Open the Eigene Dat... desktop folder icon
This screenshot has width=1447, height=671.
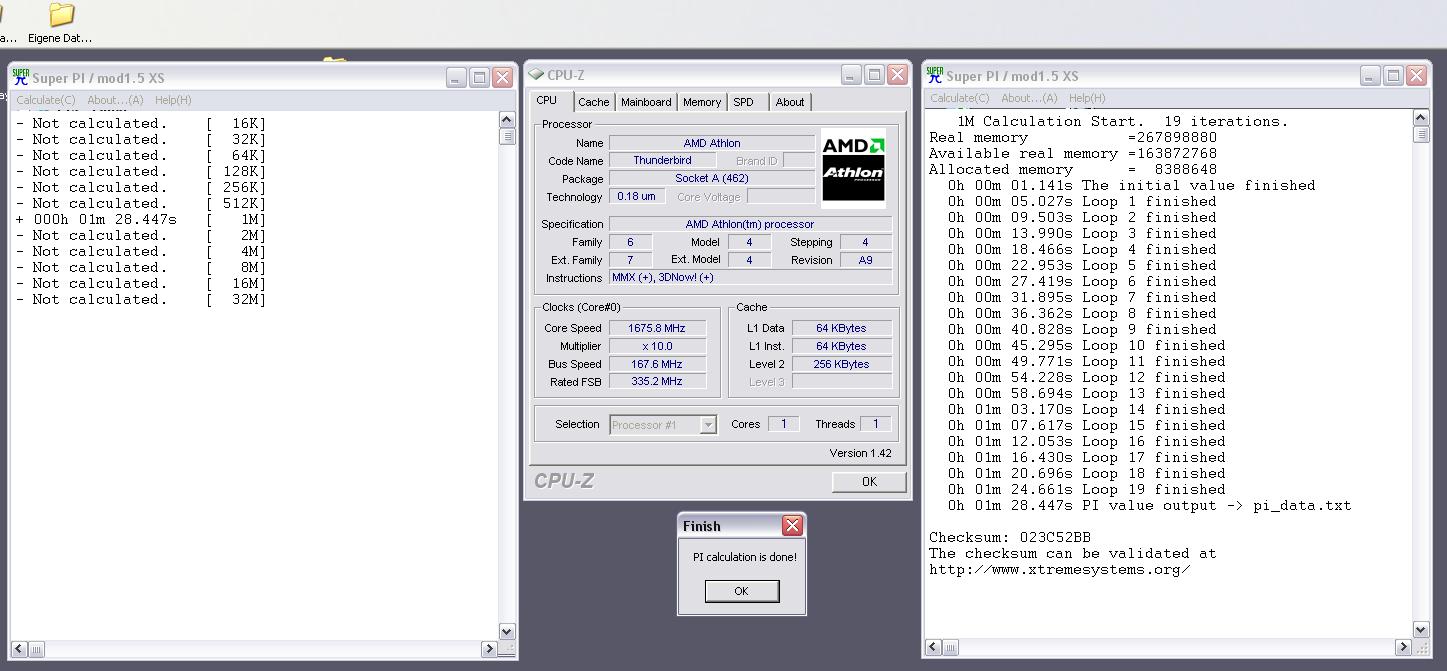(60, 23)
